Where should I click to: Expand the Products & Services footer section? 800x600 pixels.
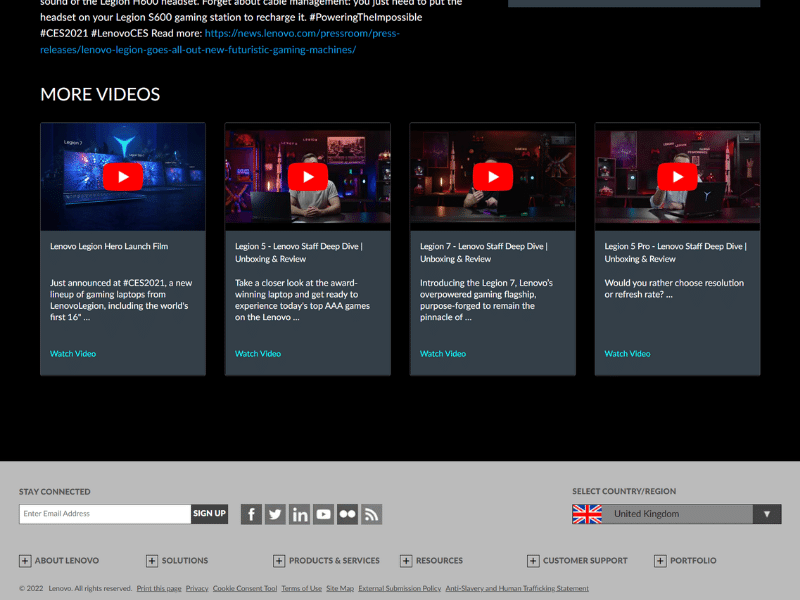279,561
